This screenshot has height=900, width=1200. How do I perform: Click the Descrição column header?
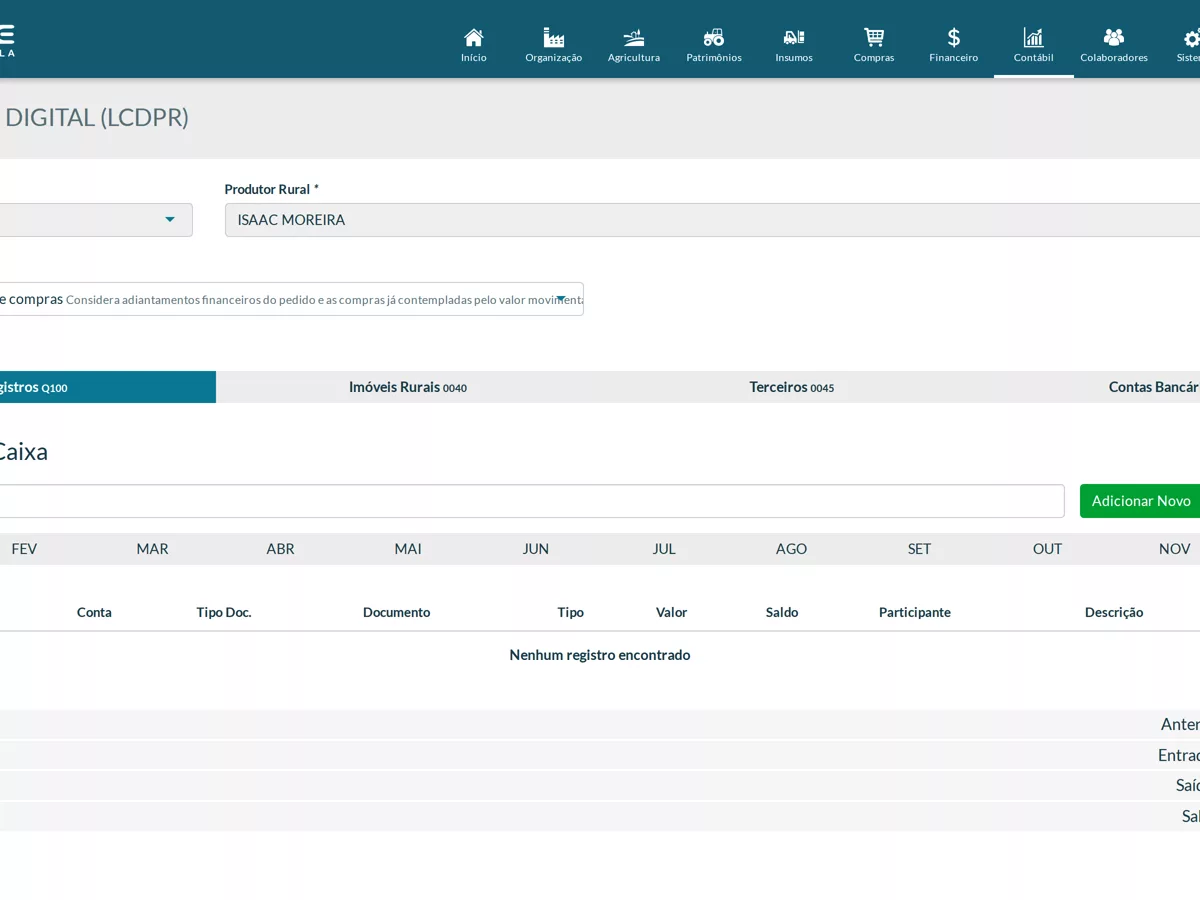pyautogui.click(x=1114, y=612)
